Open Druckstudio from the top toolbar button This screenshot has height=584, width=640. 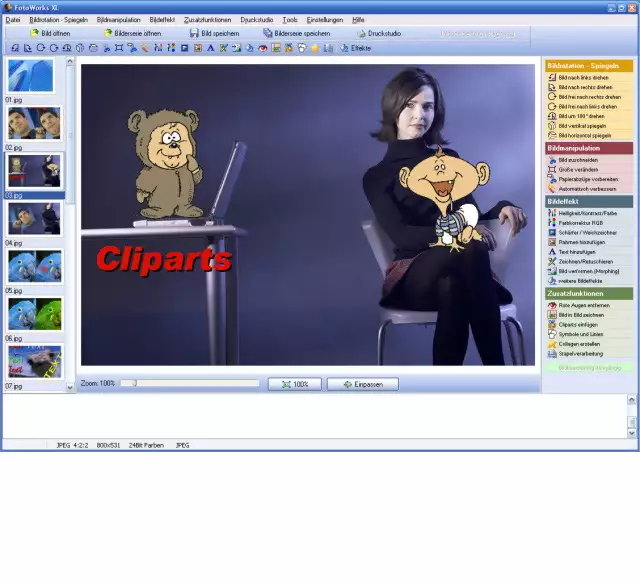pyautogui.click(x=379, y=33)
